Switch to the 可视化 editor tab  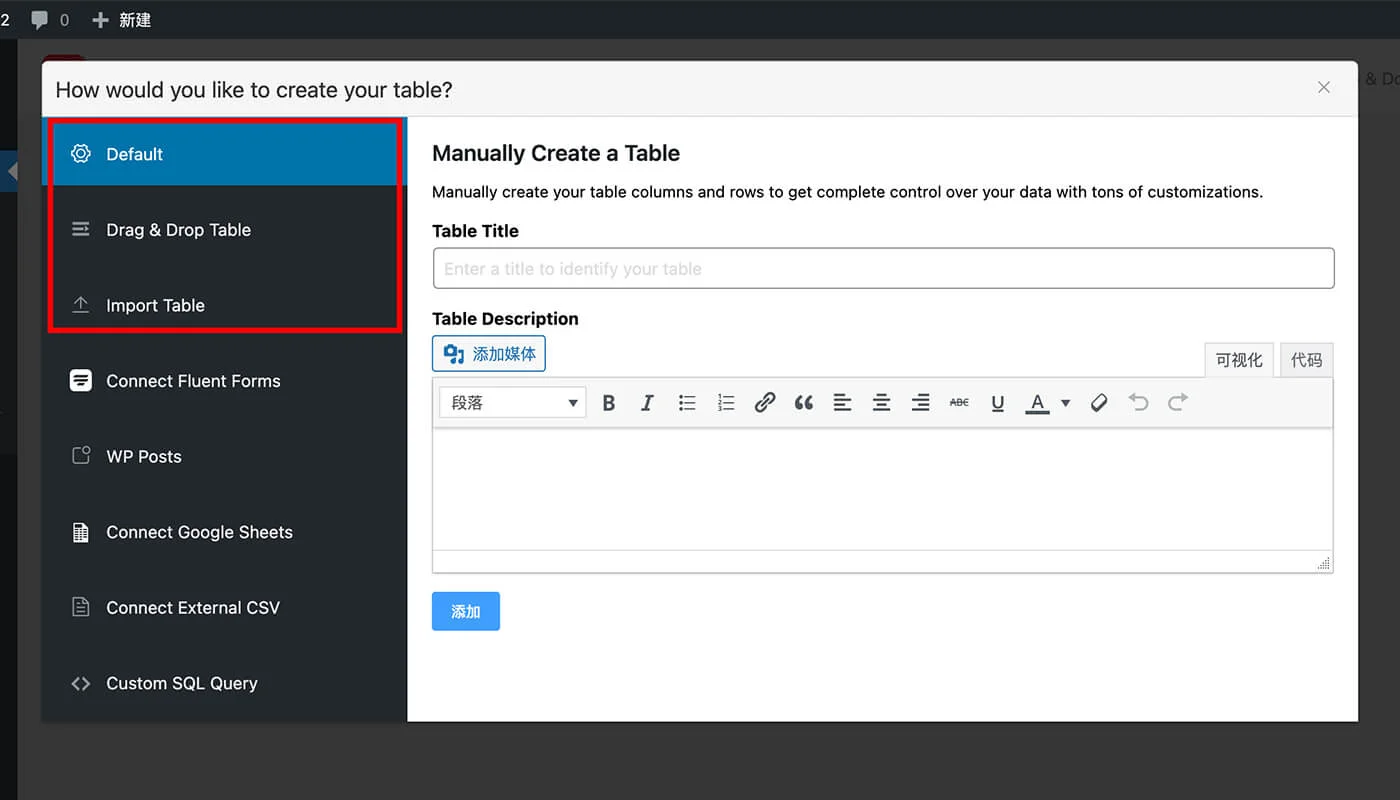pyautogui.click(x=1239, y=360)
